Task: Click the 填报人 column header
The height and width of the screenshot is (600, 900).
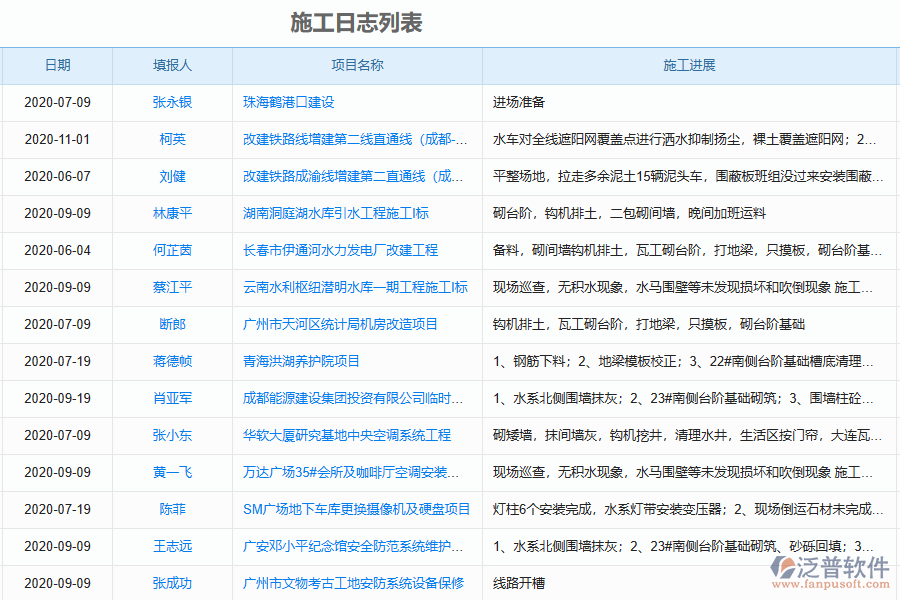Action: point(172,66)
